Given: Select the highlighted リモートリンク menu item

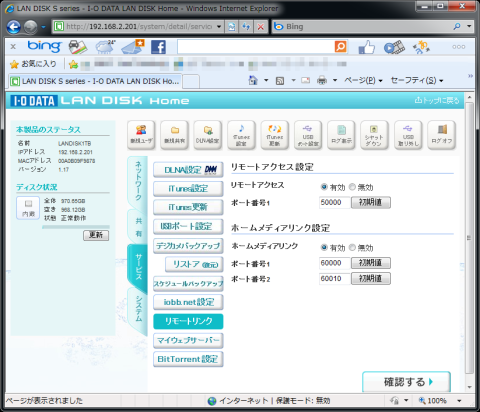Looking at the screenshot, I should point(188,321).
